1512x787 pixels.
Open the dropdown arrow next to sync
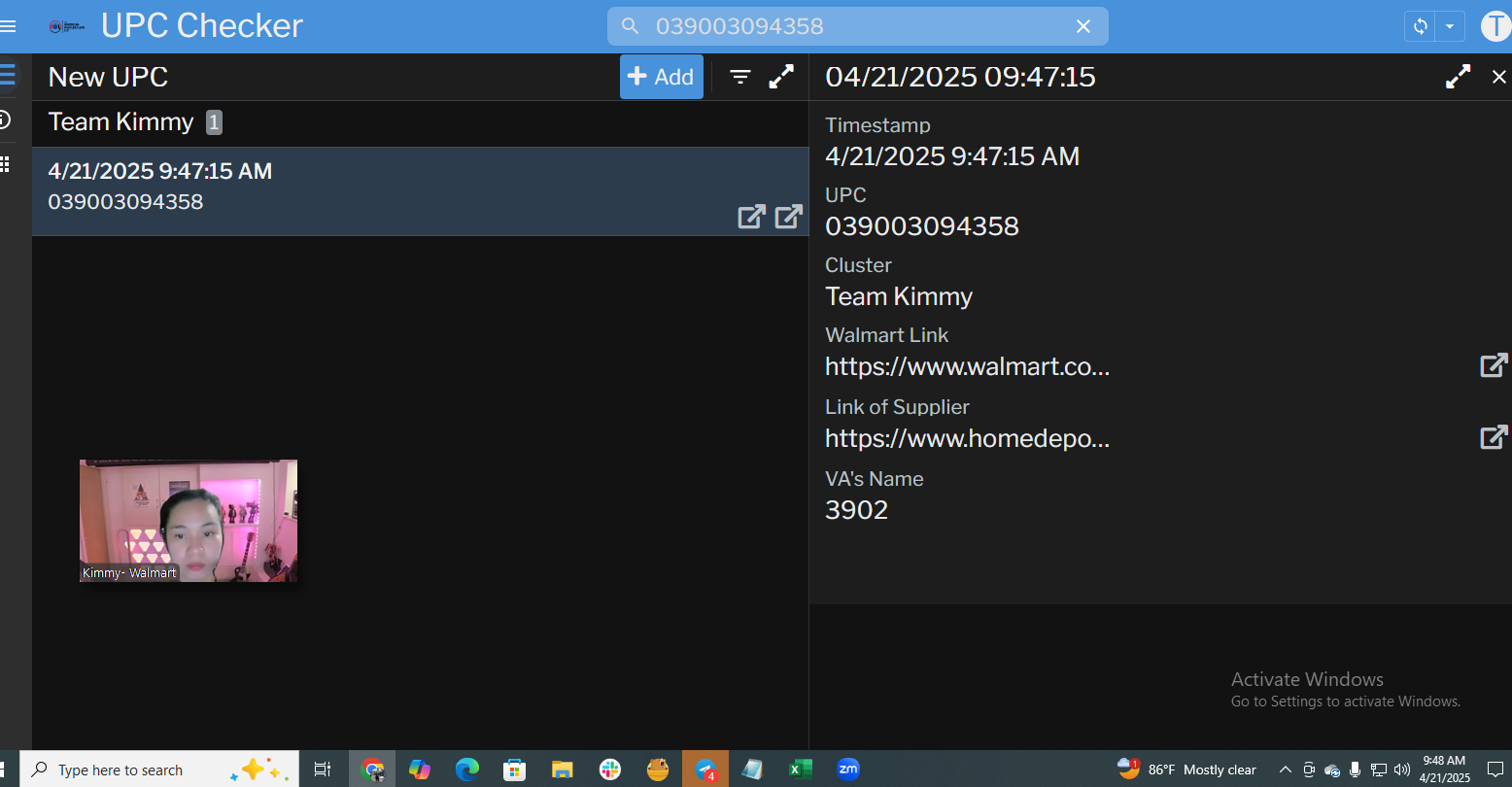(1449, 26)
